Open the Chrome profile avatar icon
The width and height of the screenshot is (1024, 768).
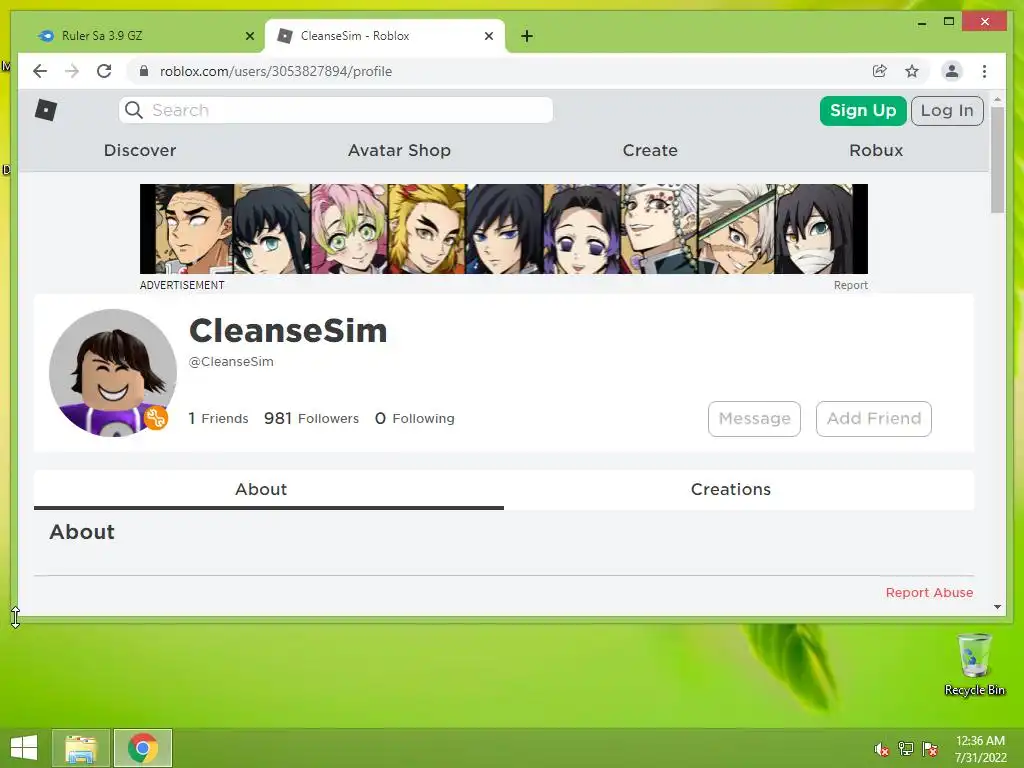click(x=952, y=71)
